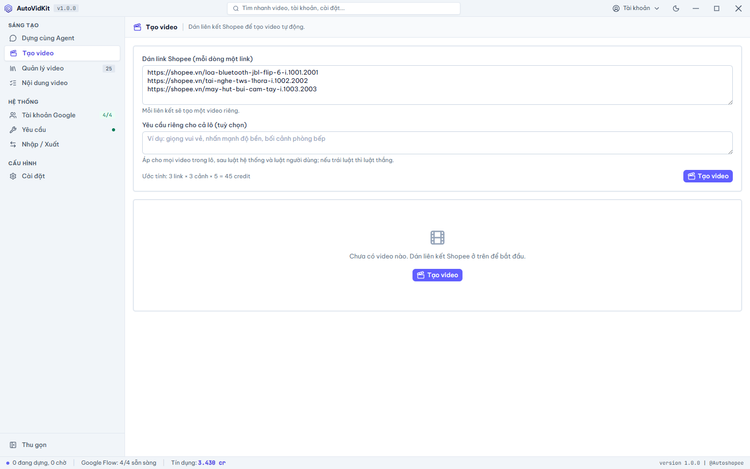Click the film strip empty-state icon
Screen dimensions: 750x469
(x=437, y=238)
